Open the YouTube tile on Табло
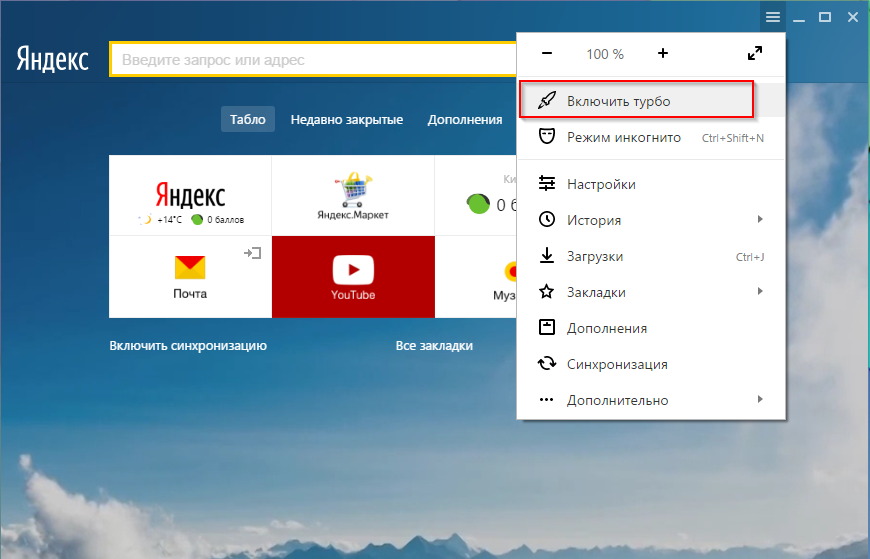870x559 pixels. [353, 277]
